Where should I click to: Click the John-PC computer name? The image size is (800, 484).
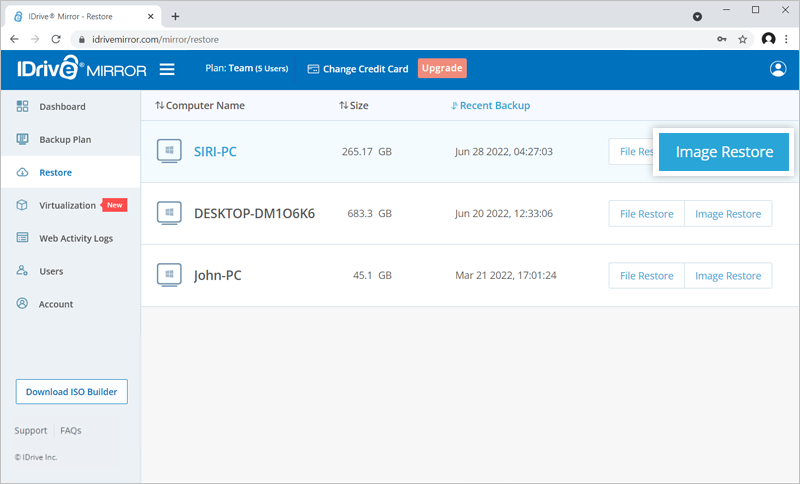click(217, 275)
